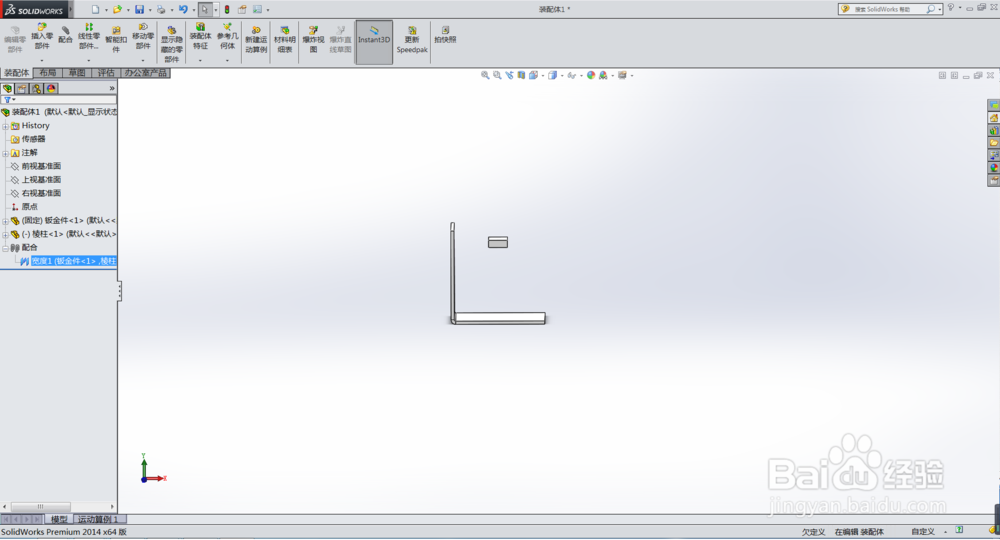The height and width of the screenshot is (540, 1000).
Task: Click Smart Fasteners (智能扣件)
Action: click(x=116, y=40)
